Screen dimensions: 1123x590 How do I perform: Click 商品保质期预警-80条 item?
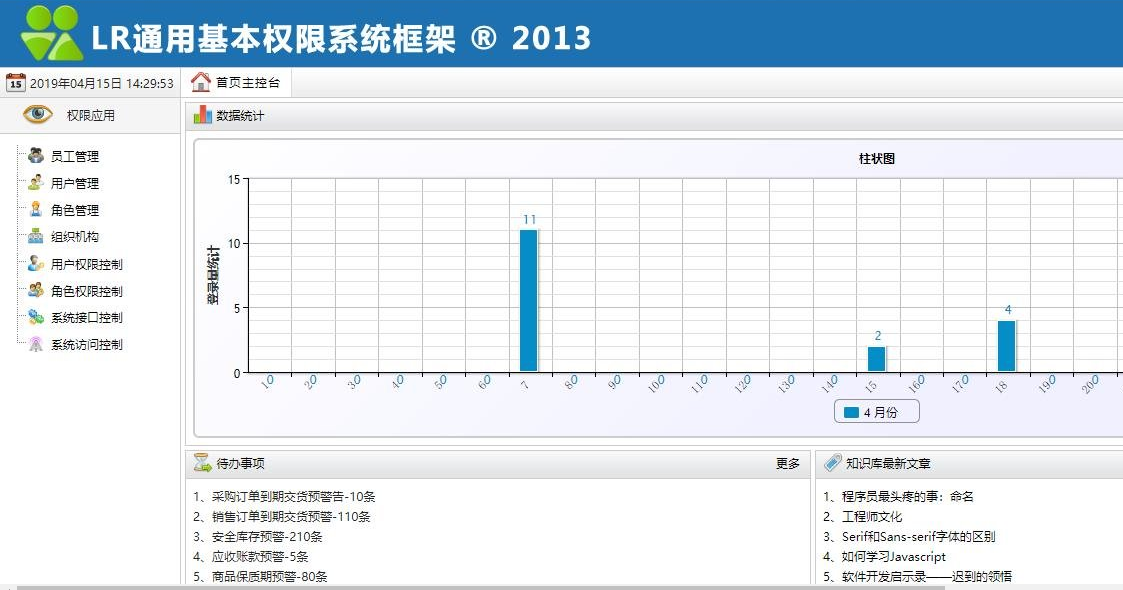pos(260,576)
